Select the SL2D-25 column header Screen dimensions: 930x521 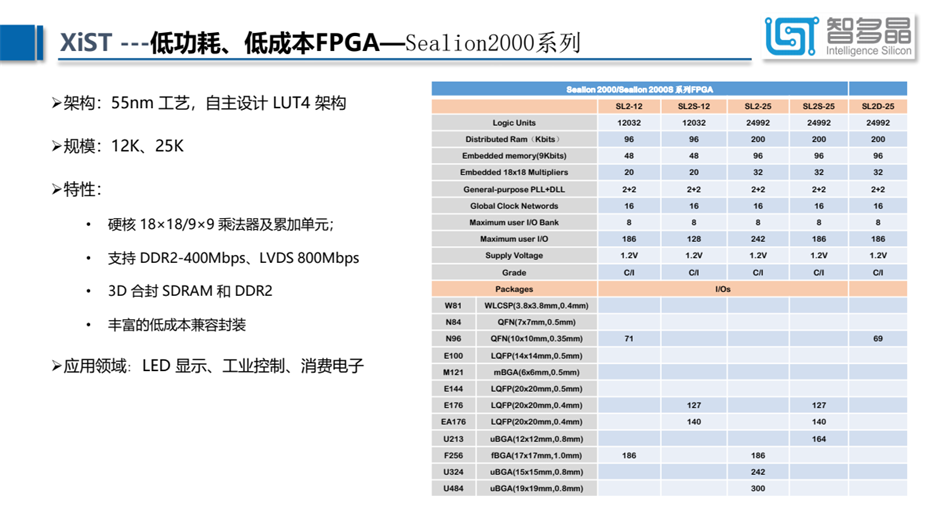pos(877,106)
